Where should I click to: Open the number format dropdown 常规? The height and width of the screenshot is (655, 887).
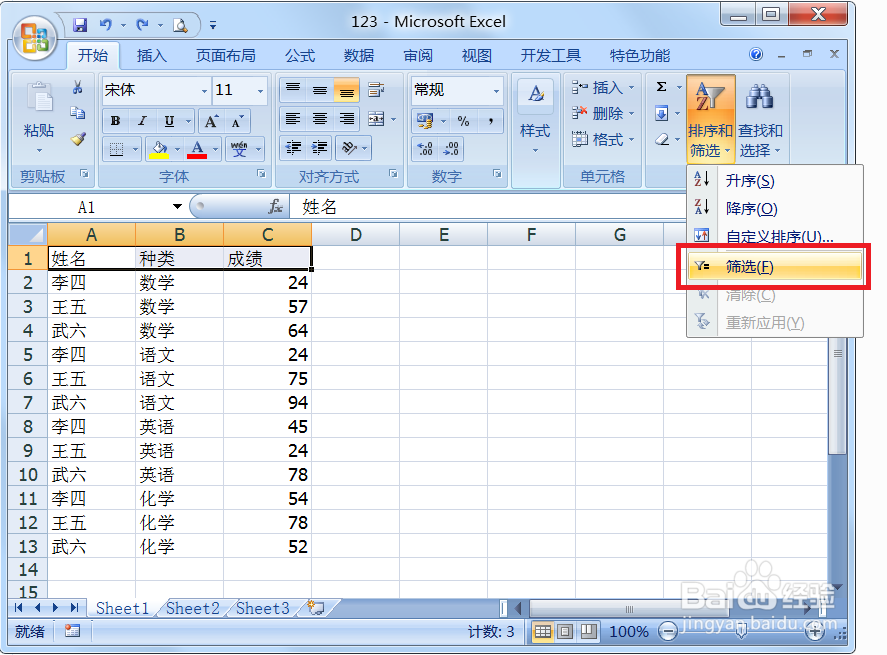496,91
